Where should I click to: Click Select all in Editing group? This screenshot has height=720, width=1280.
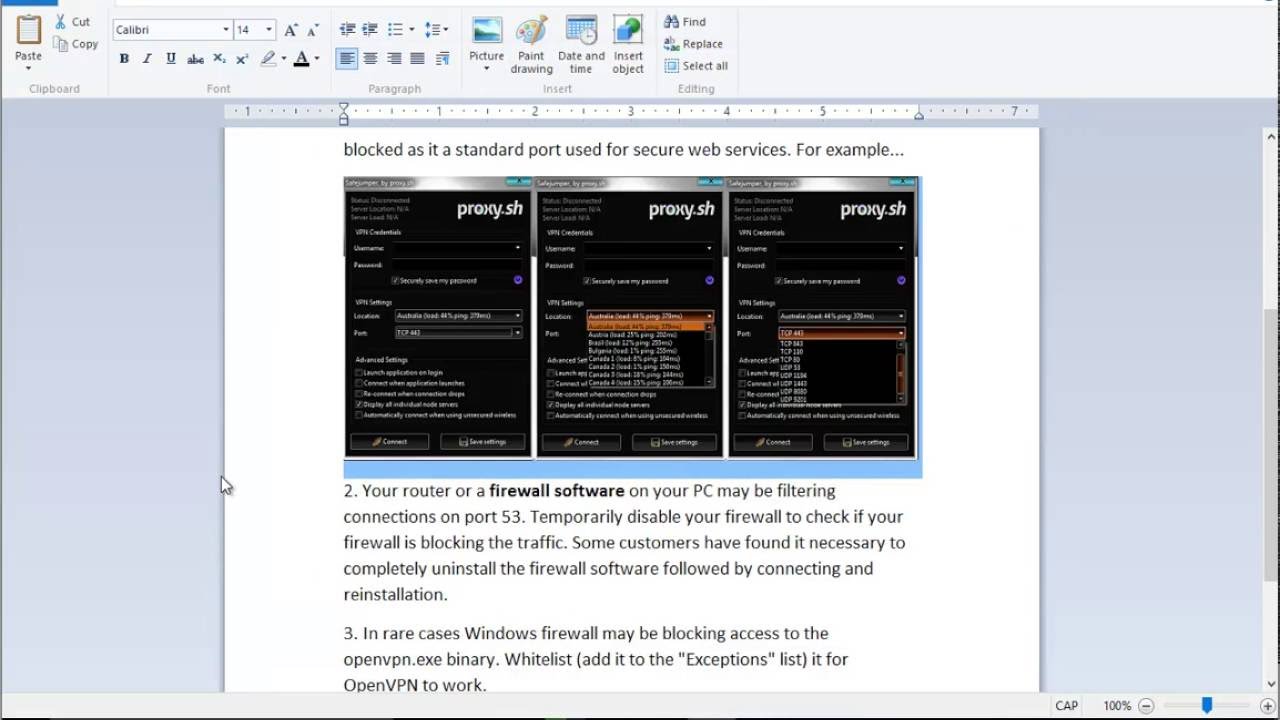tap(696, 66)
